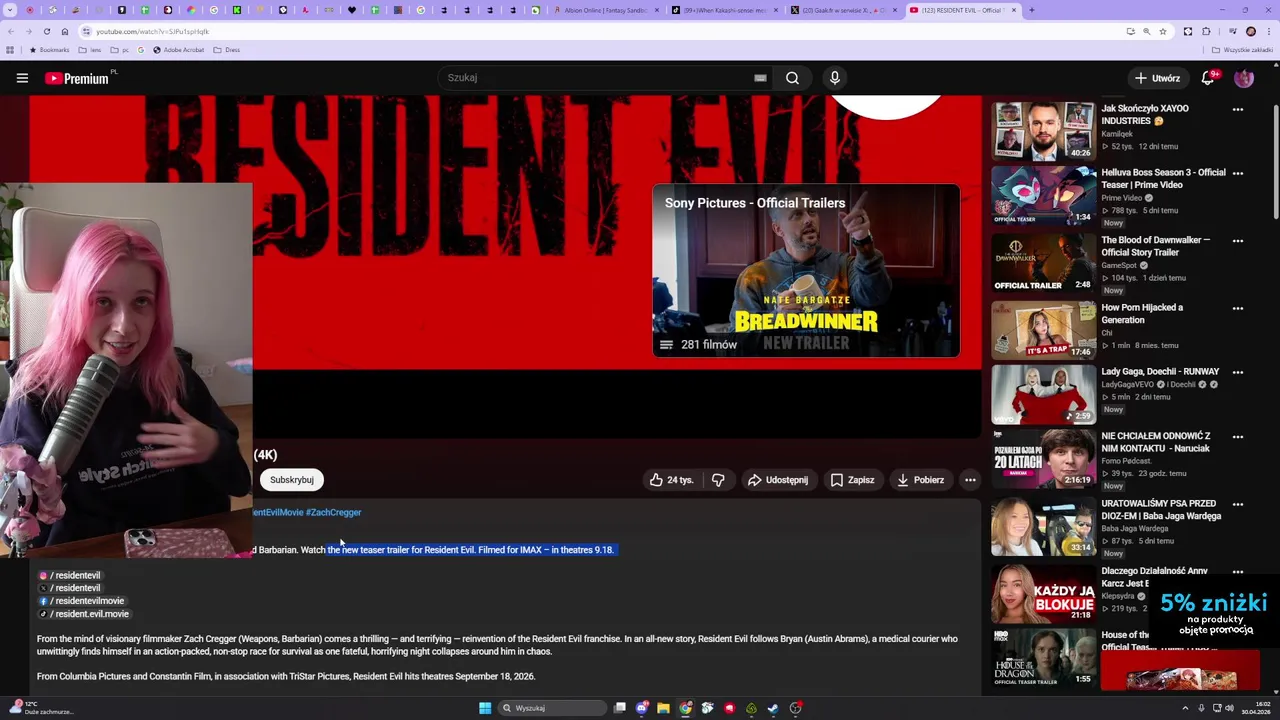This screenshot has width=1280, height=720.
Task: Close the RESIDENT EVIL browser tab
Action: coord(1014,10)
